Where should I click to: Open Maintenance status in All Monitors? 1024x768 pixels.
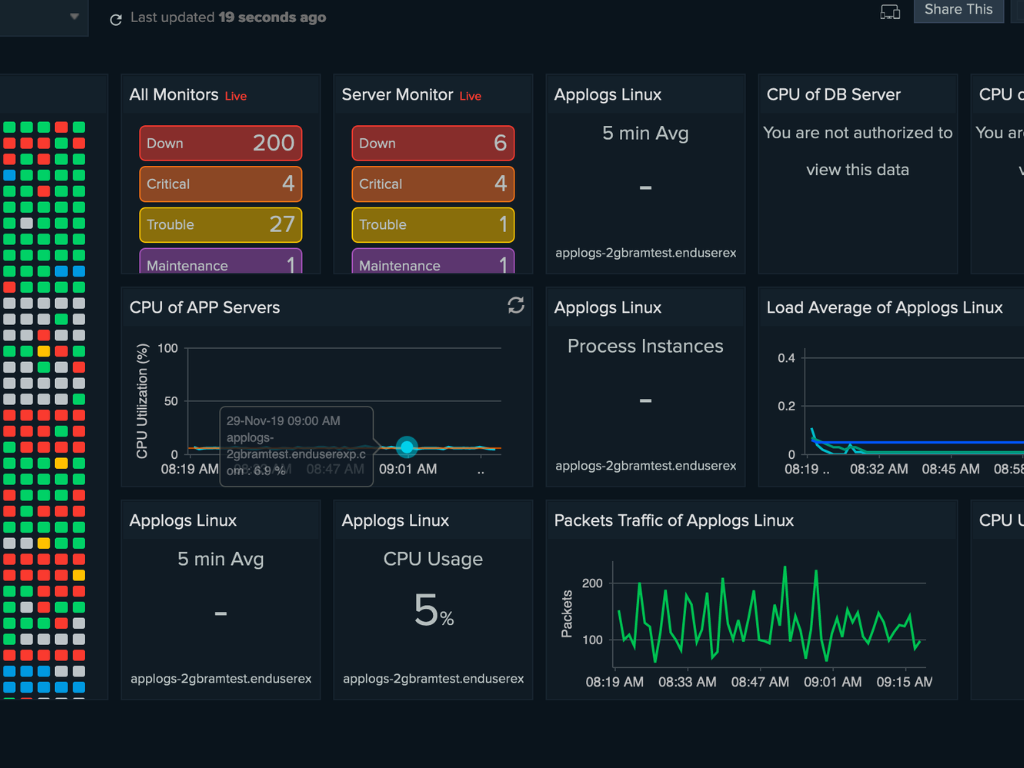pyautogui.click(x=220, y=263)
